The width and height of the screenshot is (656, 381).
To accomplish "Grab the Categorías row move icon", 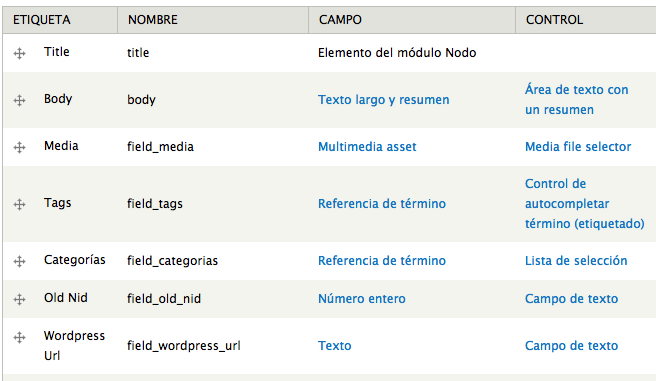I will [x=19, y=261].
